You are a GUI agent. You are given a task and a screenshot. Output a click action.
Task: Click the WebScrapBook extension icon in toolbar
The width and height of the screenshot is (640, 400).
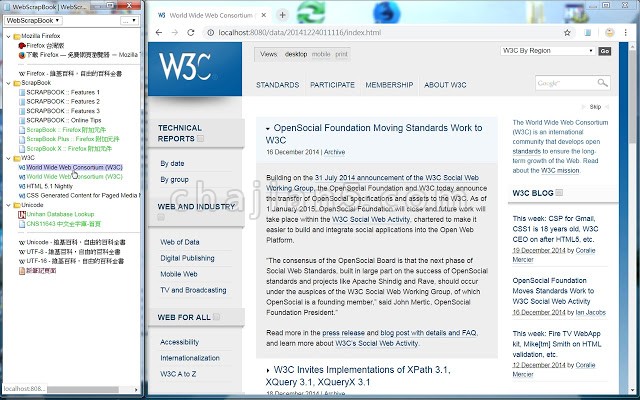pos(588,33)
